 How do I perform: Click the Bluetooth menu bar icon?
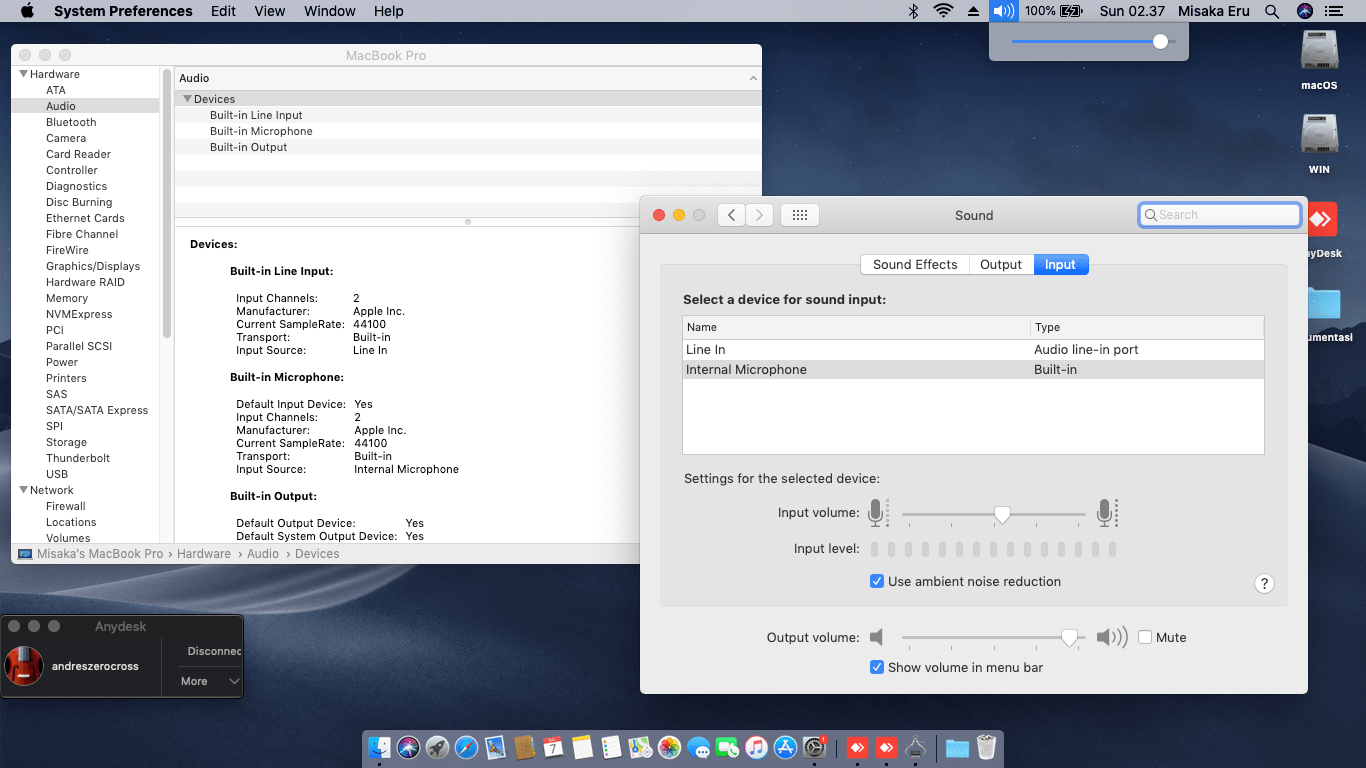coord(912,11)
